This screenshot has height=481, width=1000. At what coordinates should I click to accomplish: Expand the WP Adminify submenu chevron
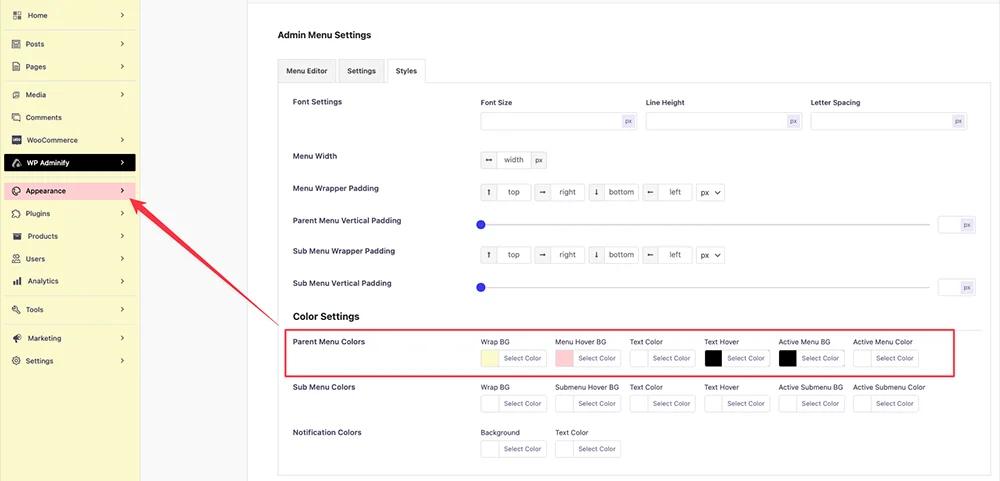(x=122, y=163)
